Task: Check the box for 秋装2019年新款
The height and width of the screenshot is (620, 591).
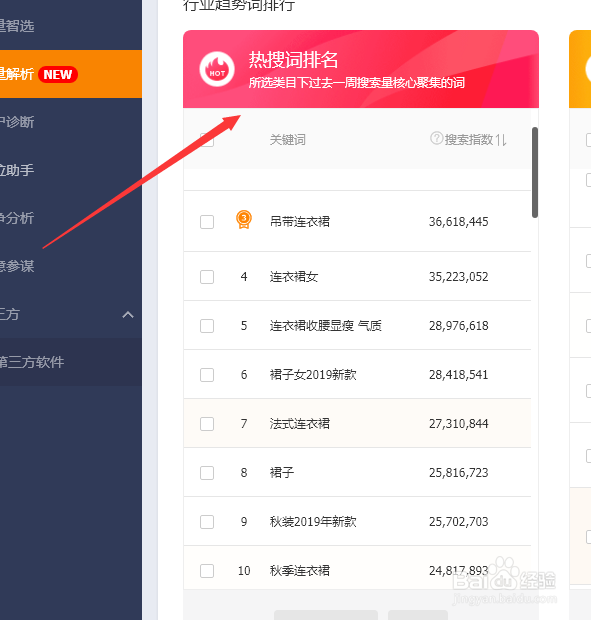Action: pyautogui.click(x=207, y=522)
